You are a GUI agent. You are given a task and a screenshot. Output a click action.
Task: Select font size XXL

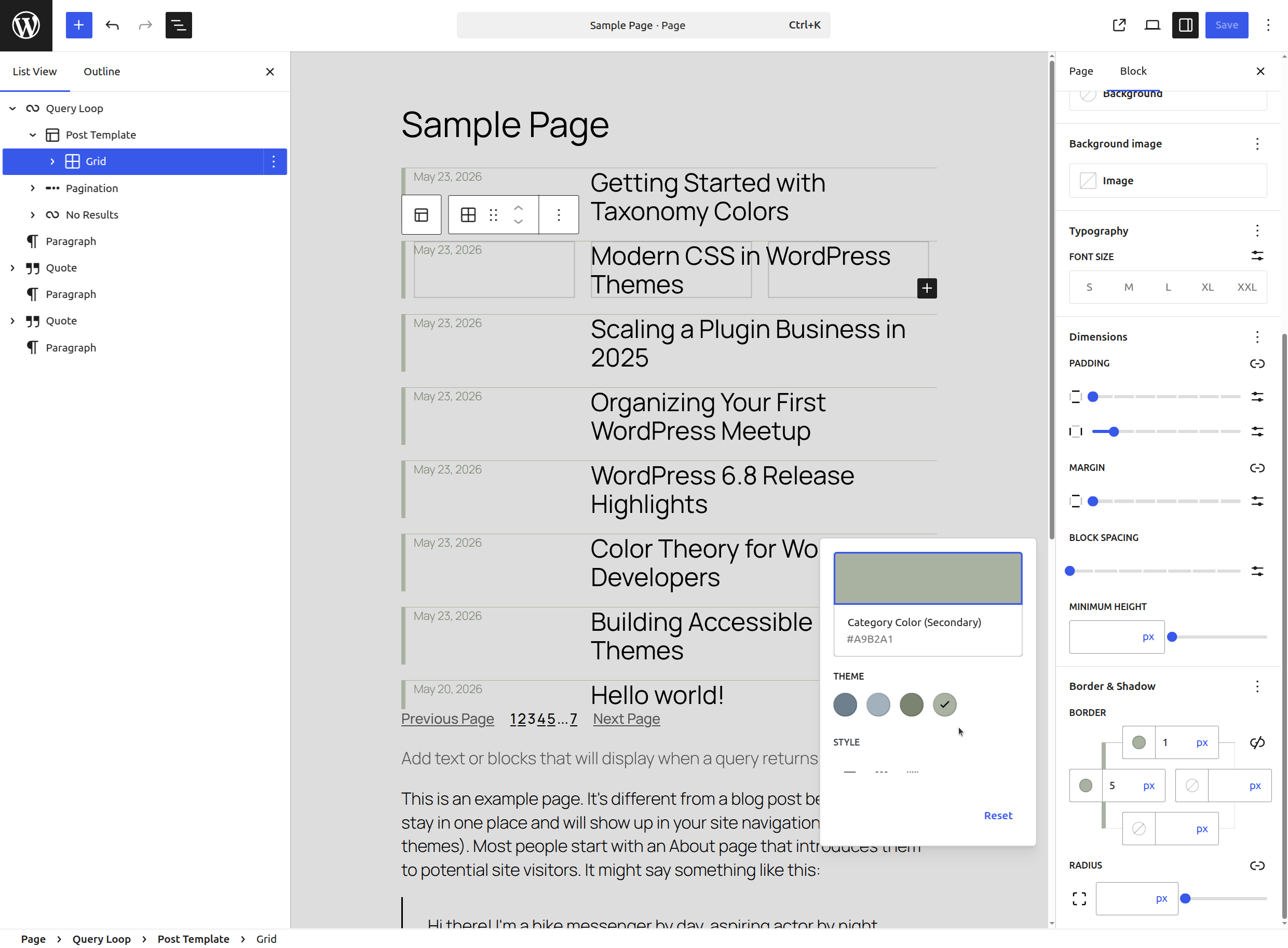[1246, 287]
